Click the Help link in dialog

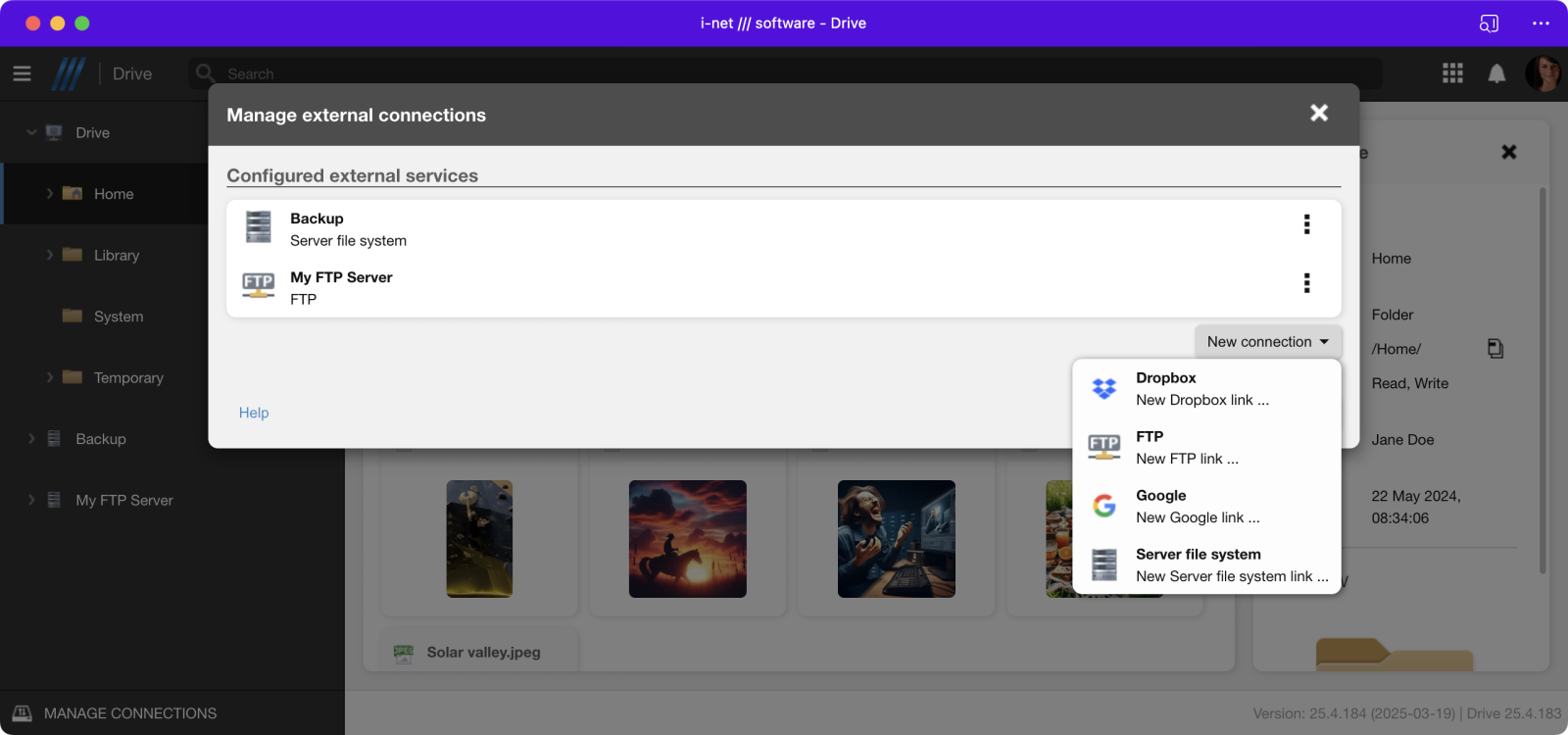254,413
